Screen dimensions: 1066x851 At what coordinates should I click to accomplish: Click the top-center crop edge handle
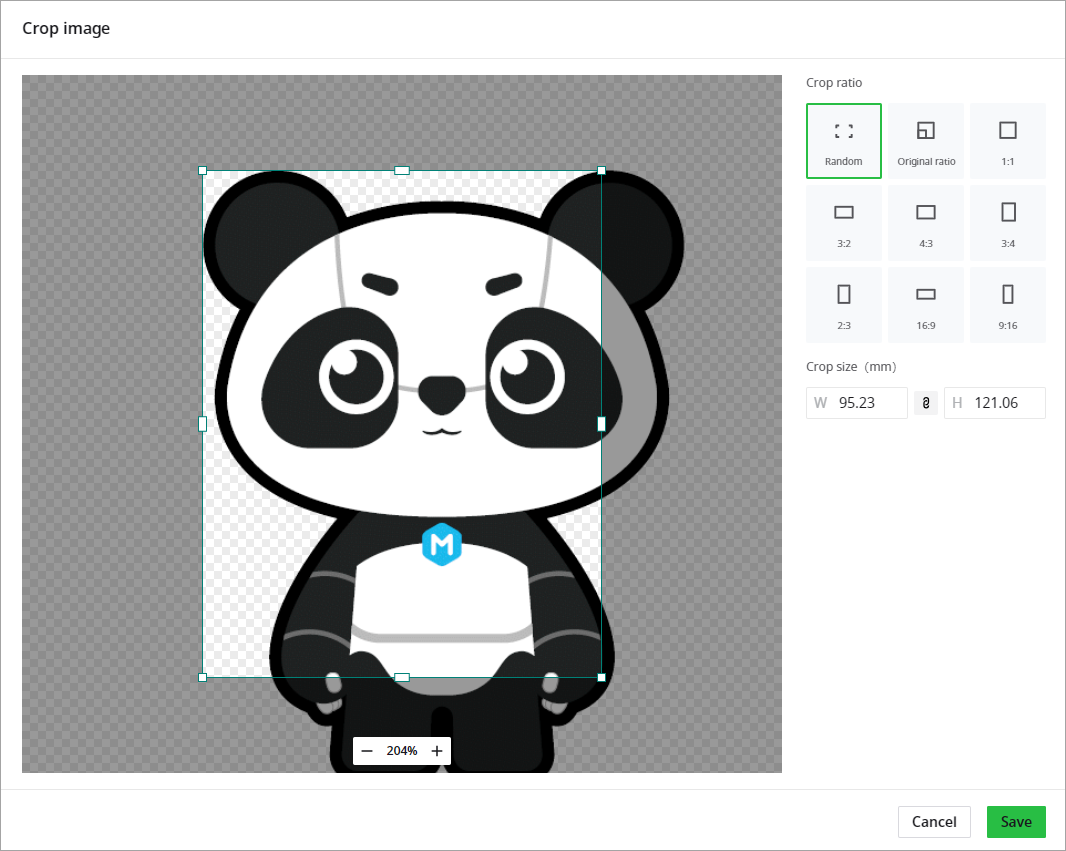[402, 171]
